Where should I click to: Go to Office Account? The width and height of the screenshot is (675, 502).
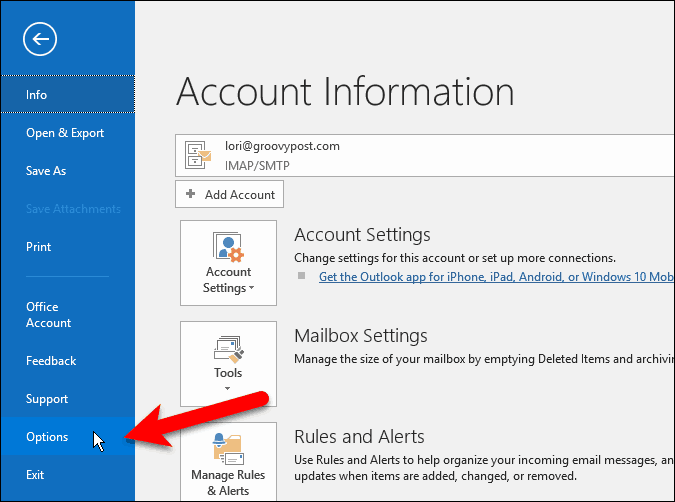pos(68,315)
